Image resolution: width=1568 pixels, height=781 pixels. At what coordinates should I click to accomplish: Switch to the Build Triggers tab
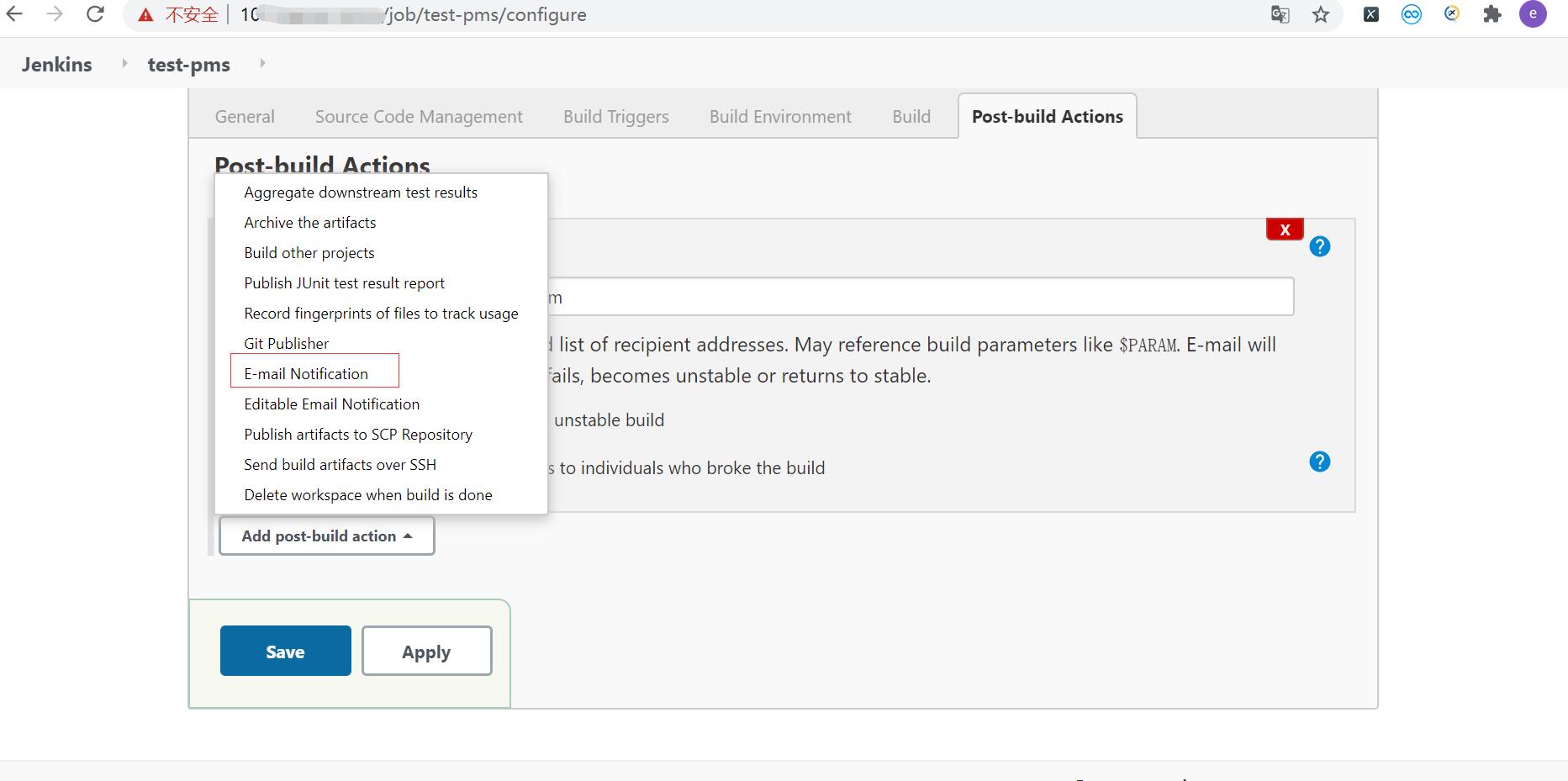point(615,116)
